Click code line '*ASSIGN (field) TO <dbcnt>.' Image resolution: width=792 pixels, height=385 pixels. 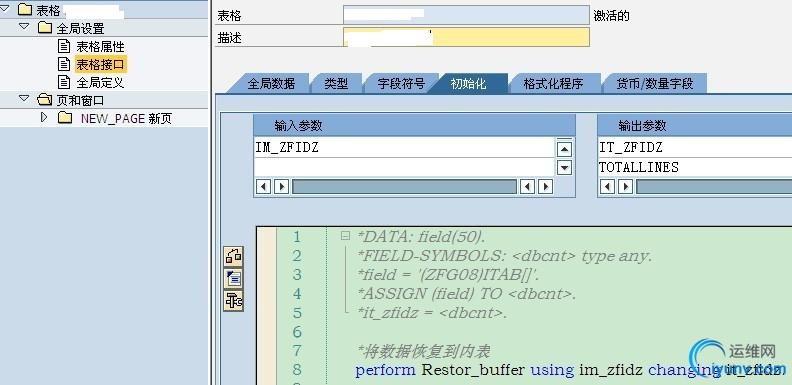(466, 294)
